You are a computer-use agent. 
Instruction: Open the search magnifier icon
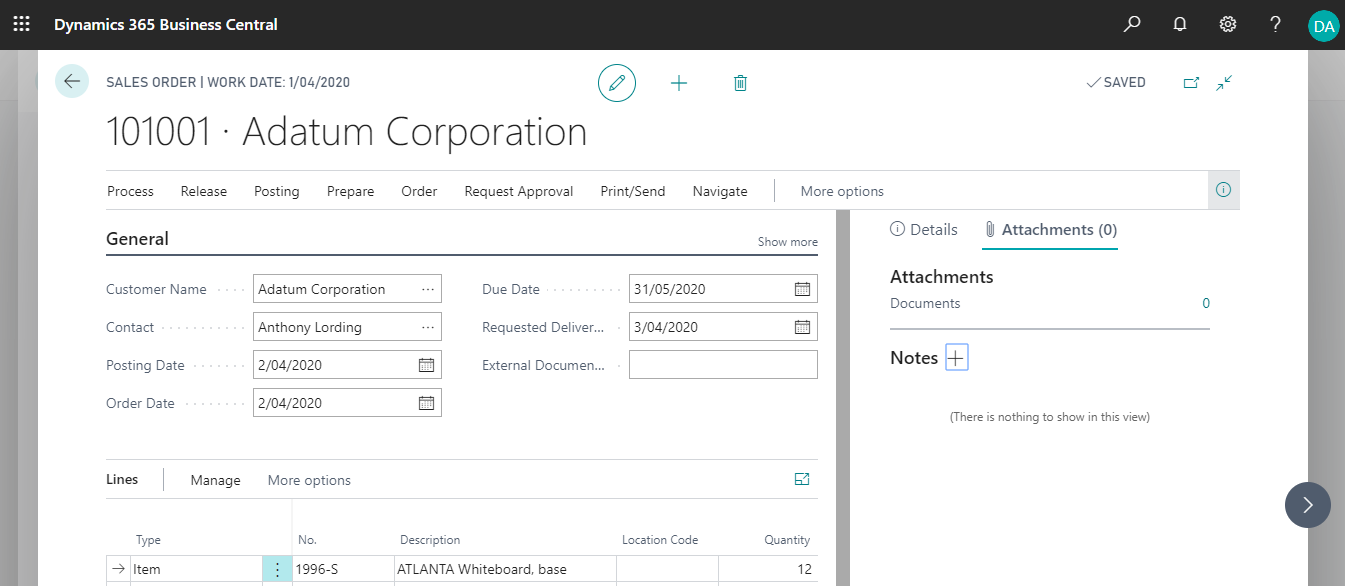click(x=1132, y=25)
